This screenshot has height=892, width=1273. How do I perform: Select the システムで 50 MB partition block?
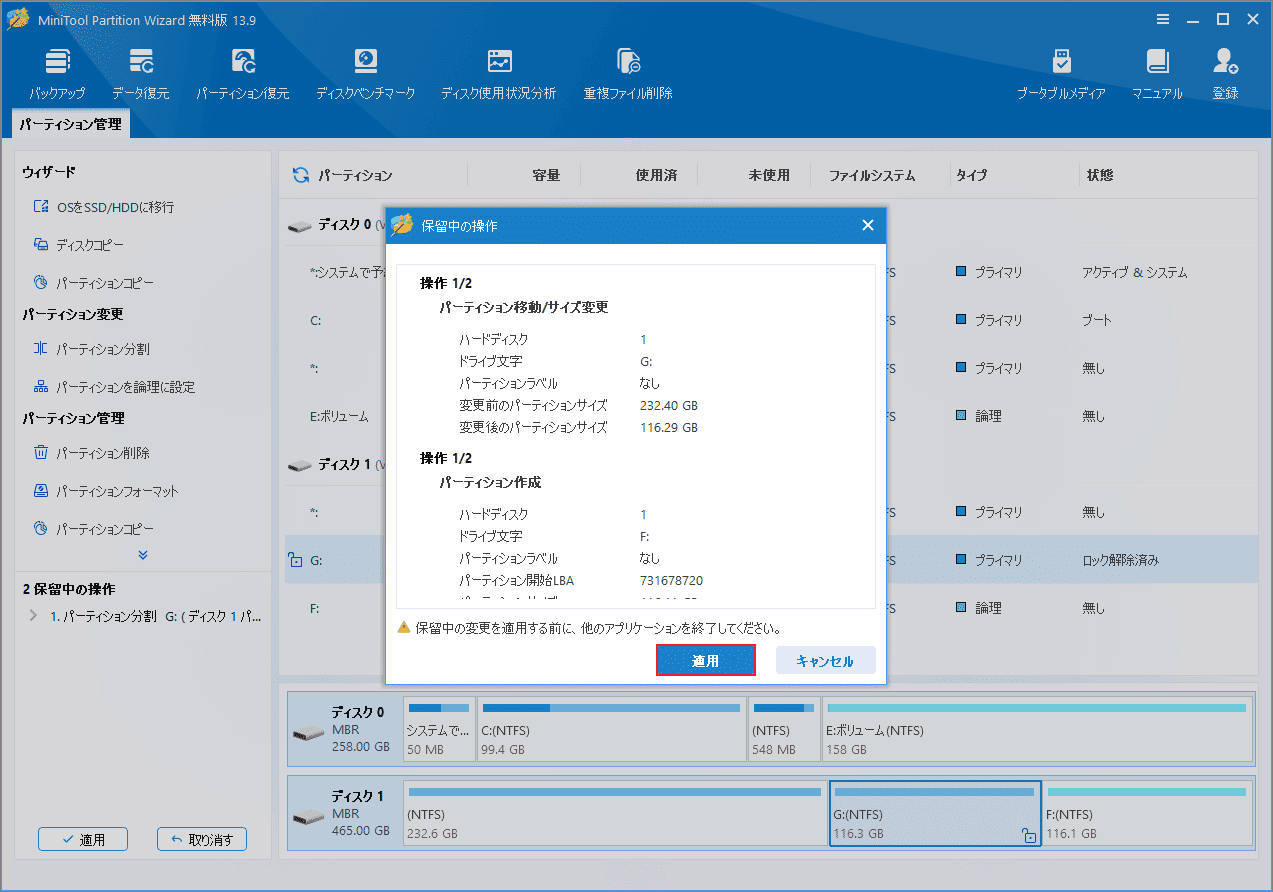(x=439, y=731)
